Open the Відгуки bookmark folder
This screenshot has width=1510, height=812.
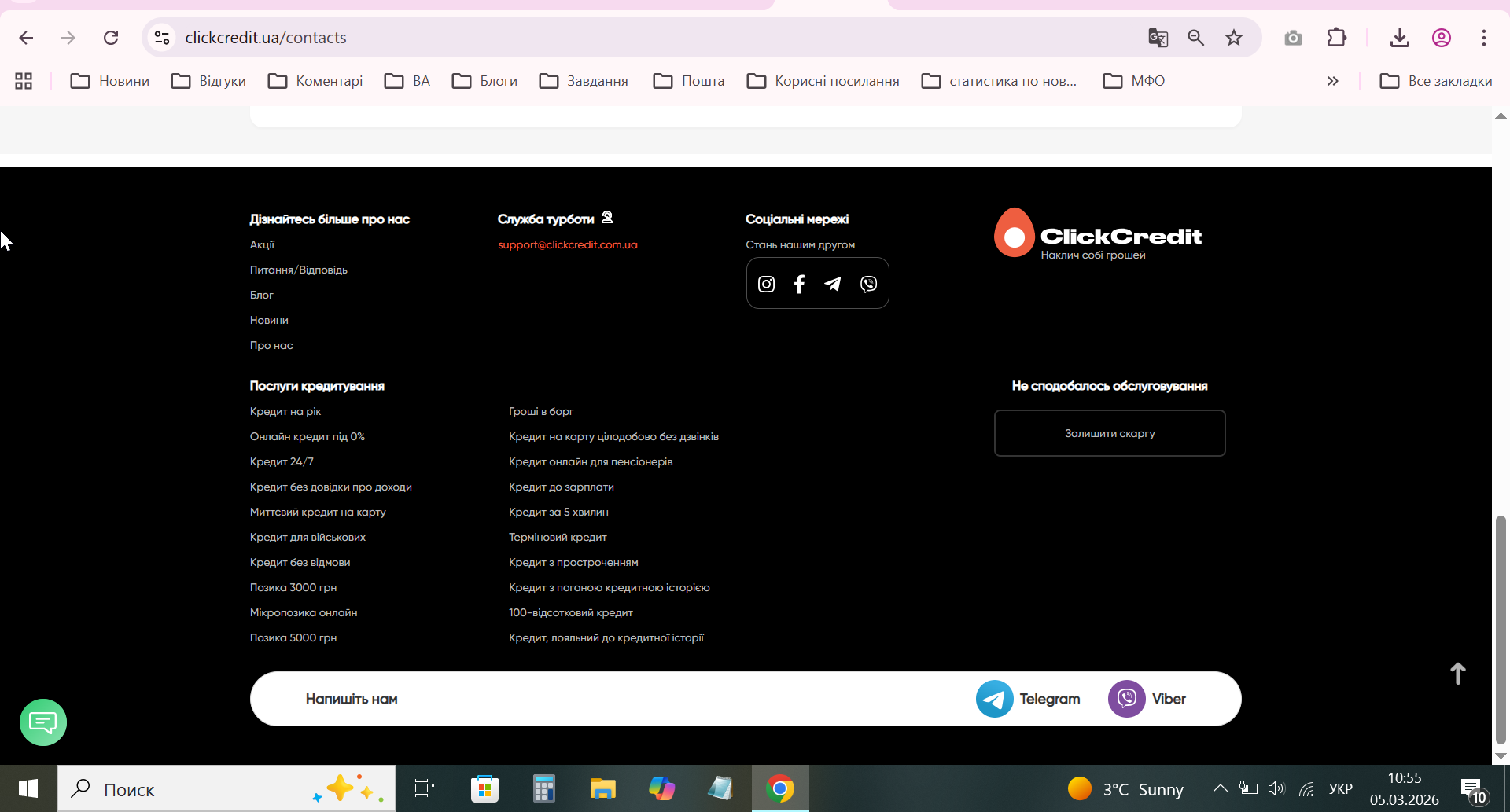[x=208, y=81]
